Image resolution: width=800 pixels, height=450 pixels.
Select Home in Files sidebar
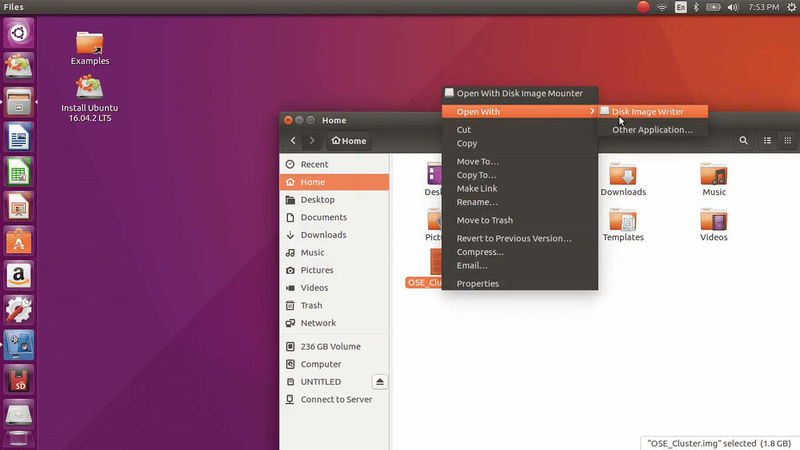coord(334,182)
